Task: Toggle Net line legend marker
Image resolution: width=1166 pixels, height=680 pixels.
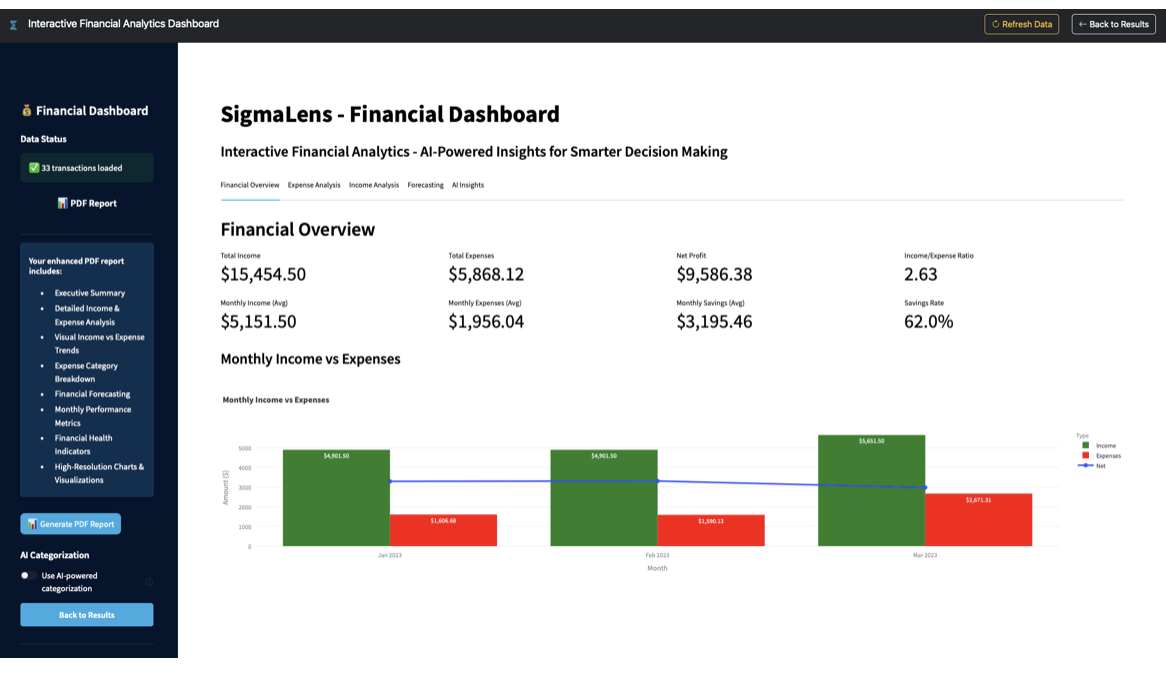Action: (1086, 466)
